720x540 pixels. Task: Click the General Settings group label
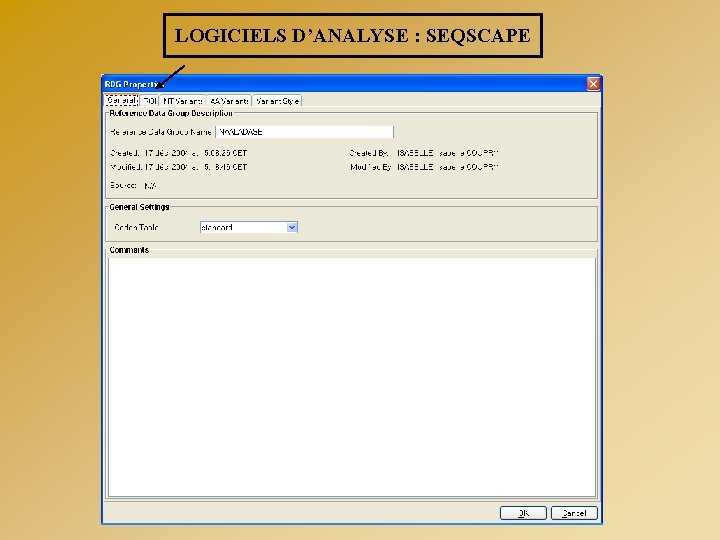pos(139,207)
